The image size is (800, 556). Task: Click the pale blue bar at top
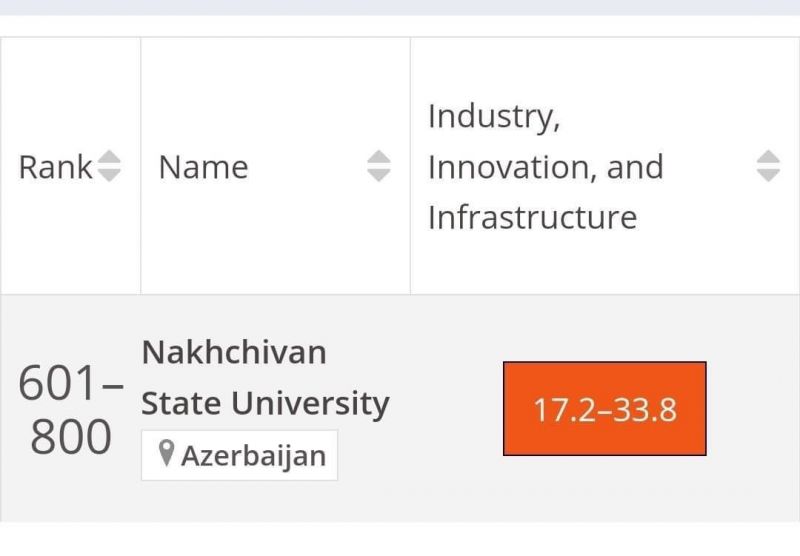coord(400,7)
